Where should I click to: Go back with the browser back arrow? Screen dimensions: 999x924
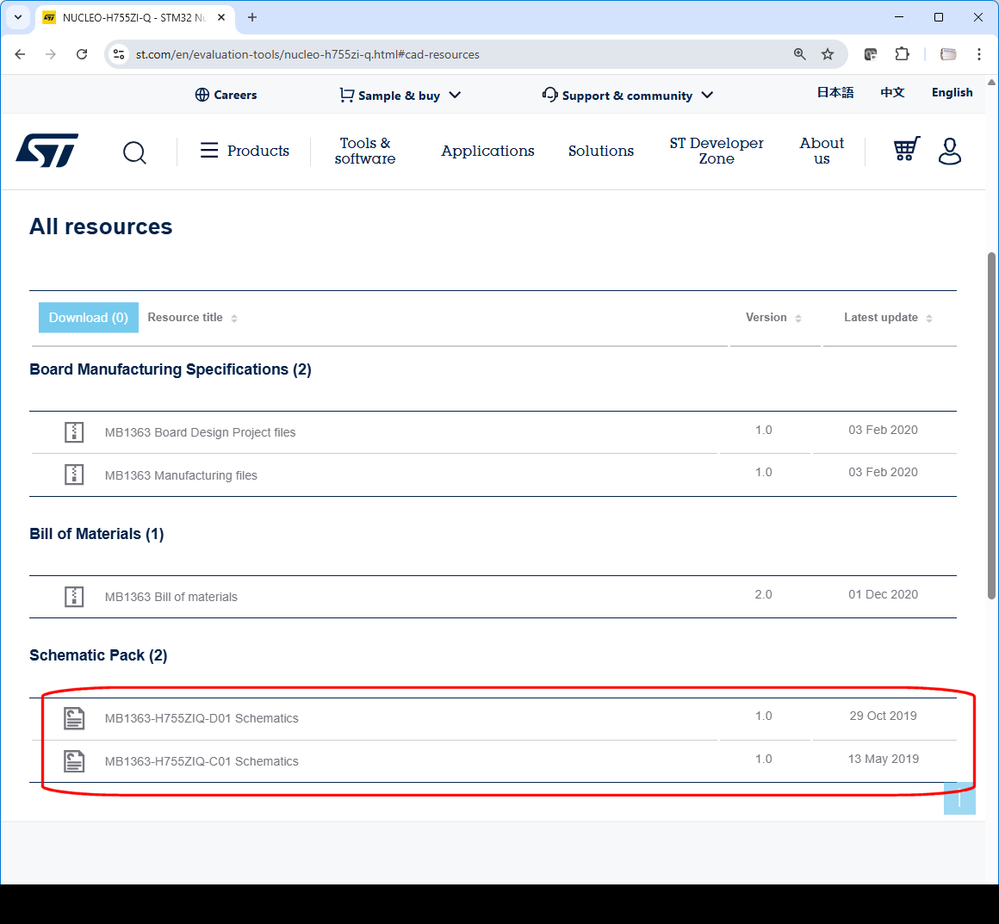pyautogui.click(x=20, y=54)
